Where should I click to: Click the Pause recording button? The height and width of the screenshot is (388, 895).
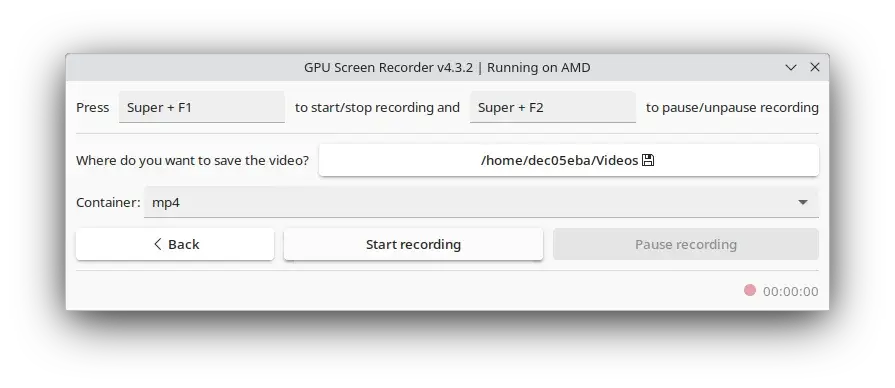click(x=686, y=244)
